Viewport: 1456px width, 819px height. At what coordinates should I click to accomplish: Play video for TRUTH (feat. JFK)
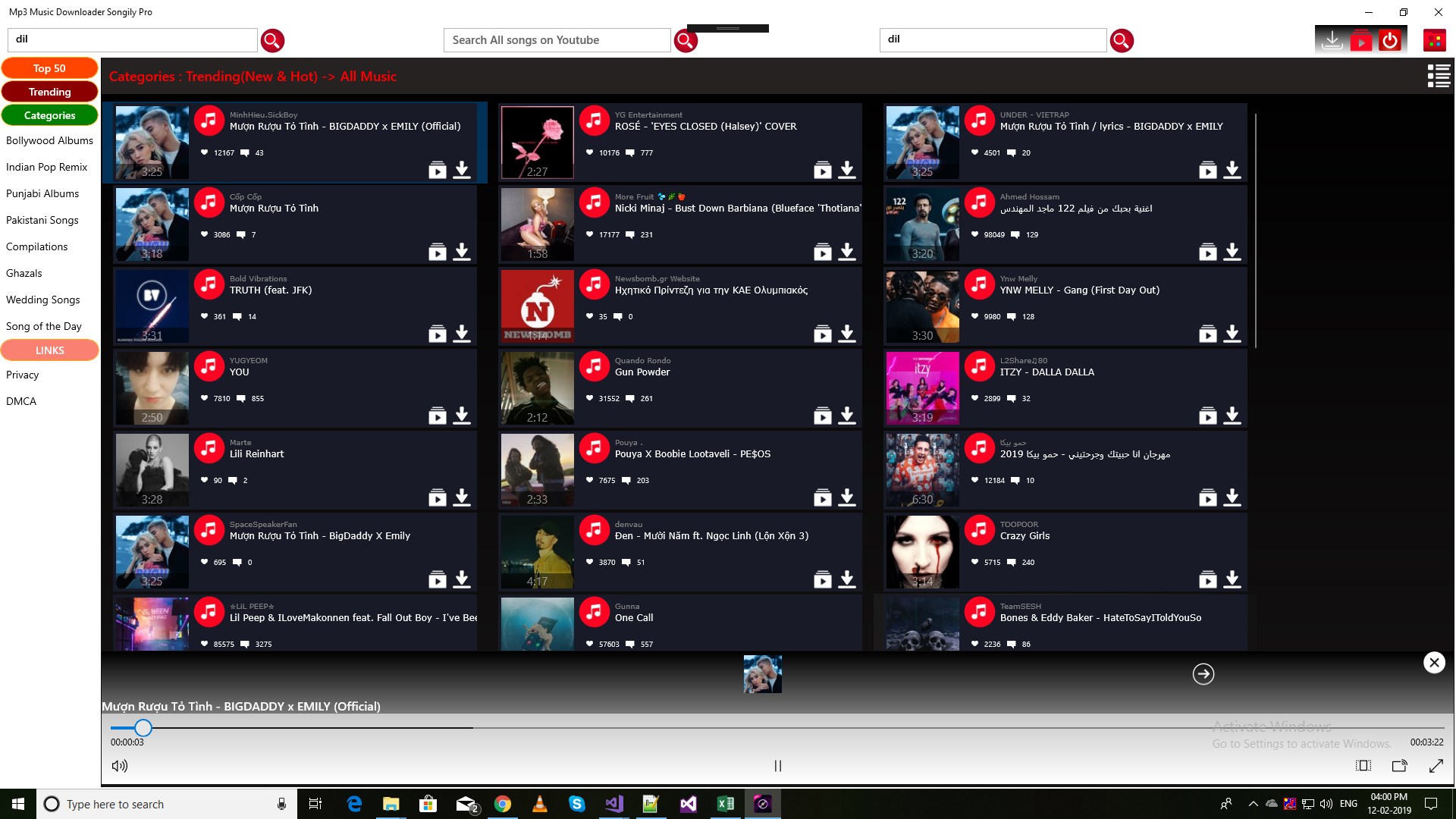(x=438, y=334)
